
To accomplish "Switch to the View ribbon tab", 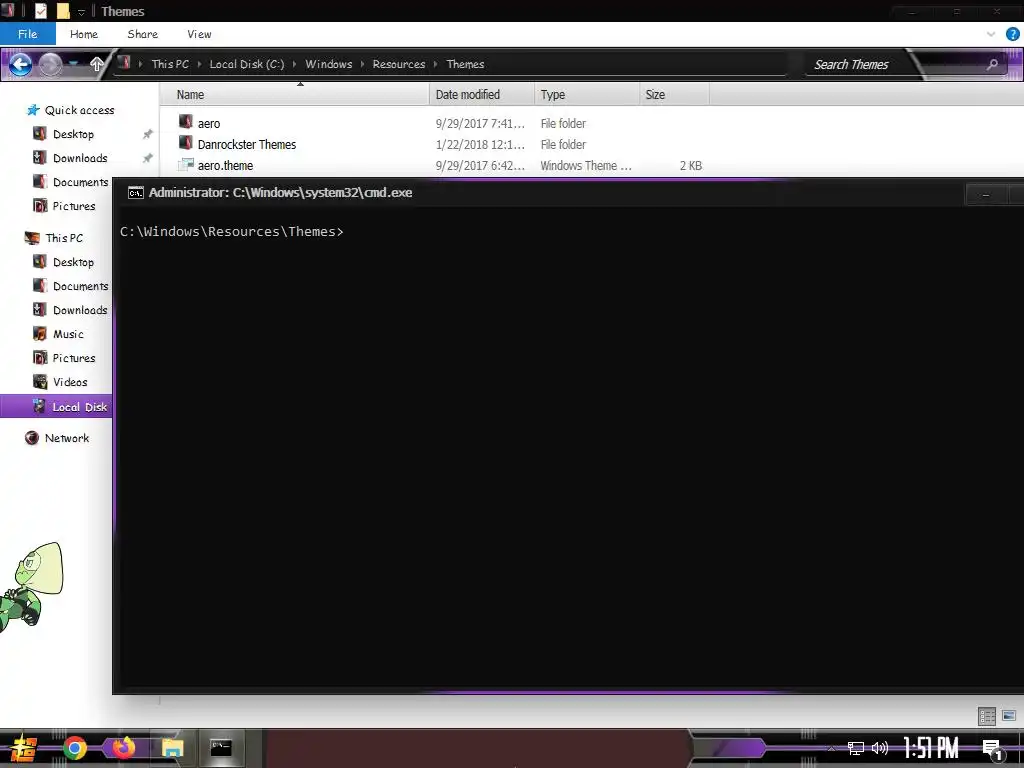I will [199, 34].
